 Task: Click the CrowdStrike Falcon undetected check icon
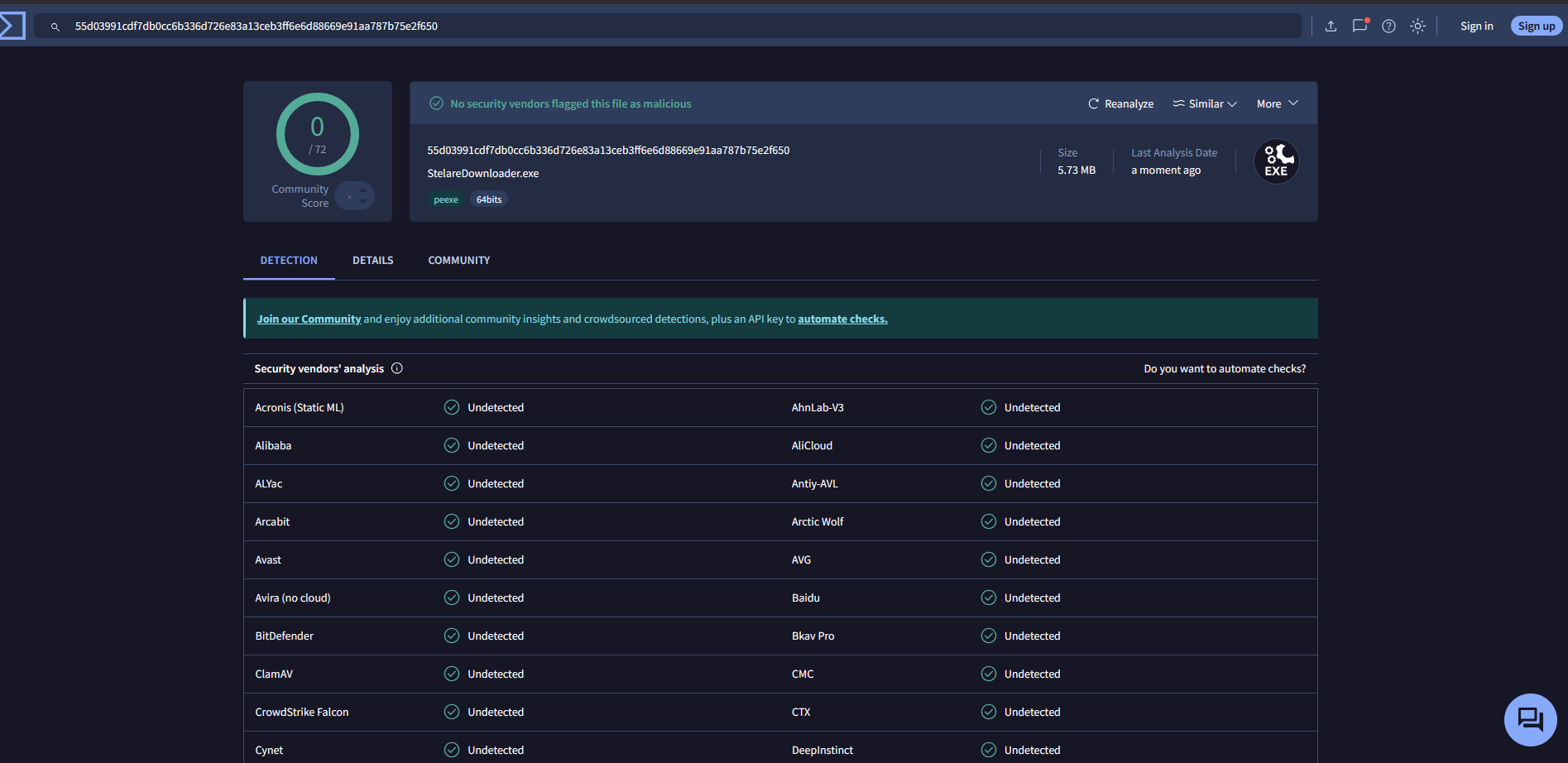tap(452, 712)
